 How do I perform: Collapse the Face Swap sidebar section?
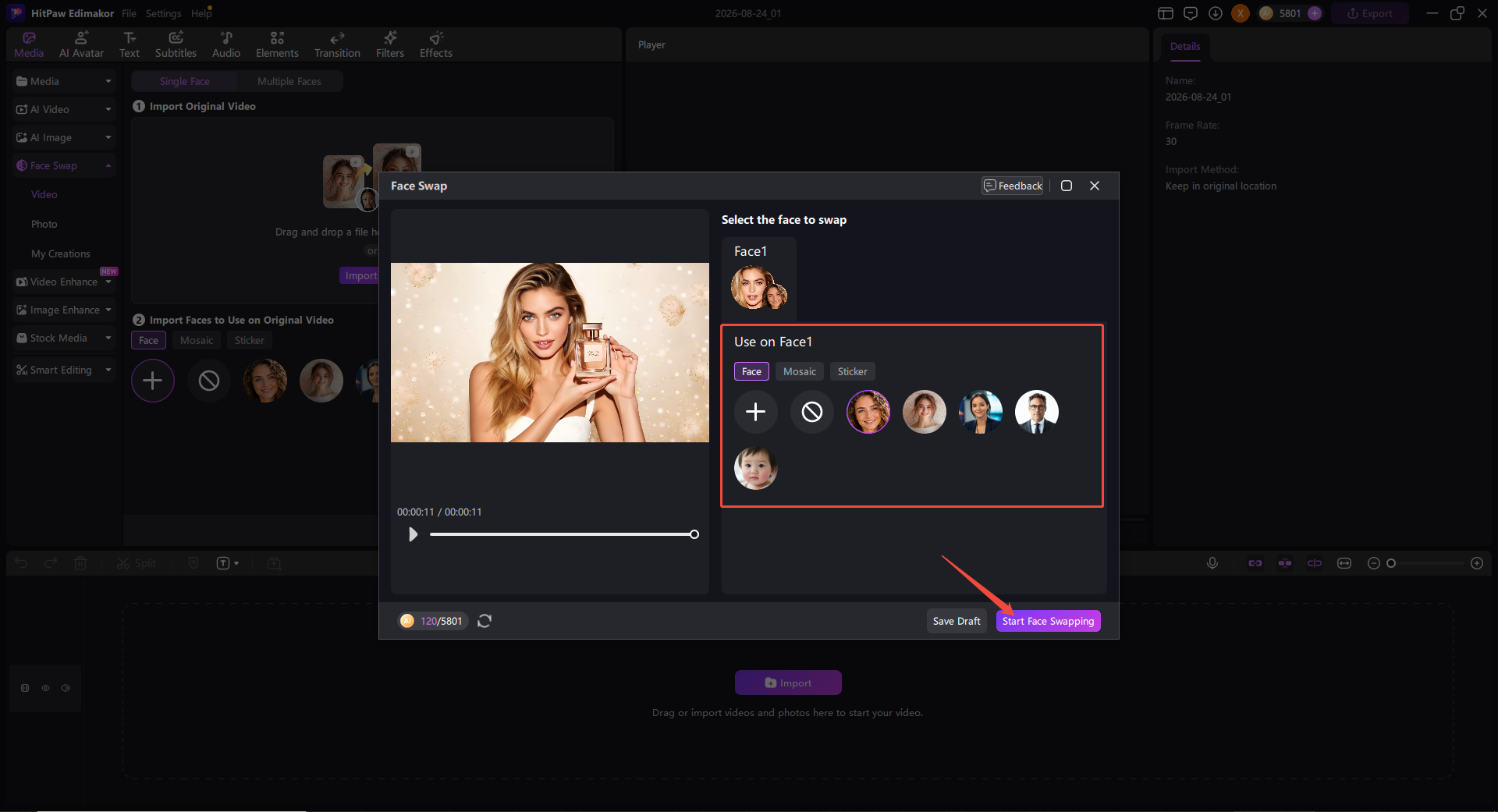64,165
